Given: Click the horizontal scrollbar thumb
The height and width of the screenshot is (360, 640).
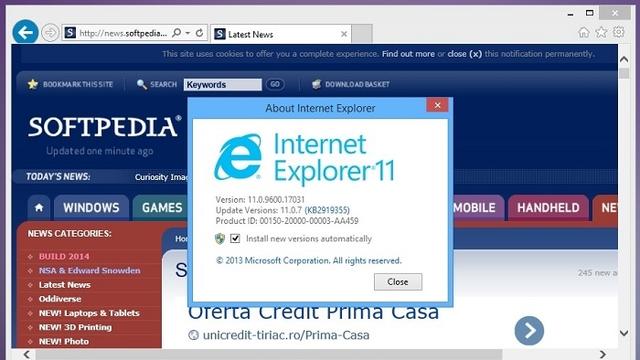Looking at the screenshot, I should tap(269, 354).
